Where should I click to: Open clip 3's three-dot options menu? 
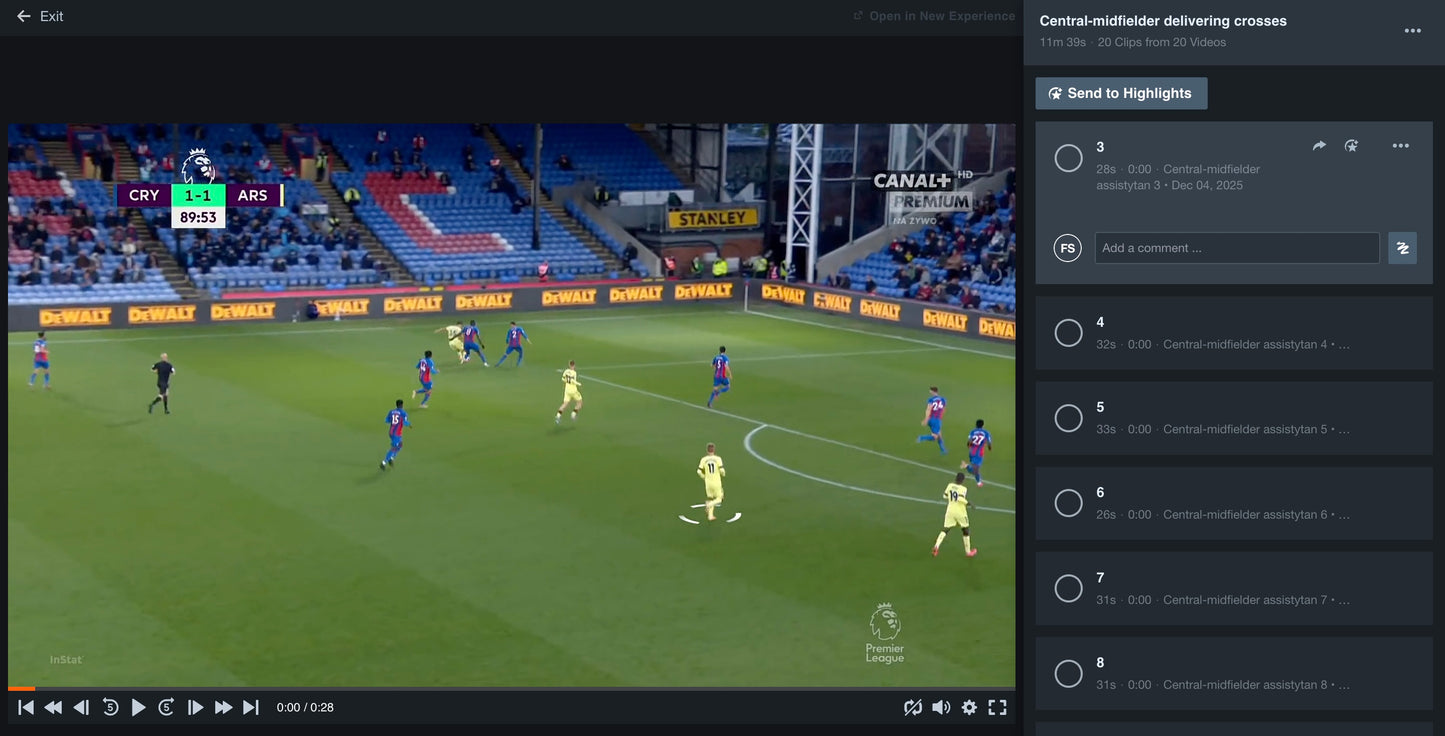click(x=1400, y=146)
